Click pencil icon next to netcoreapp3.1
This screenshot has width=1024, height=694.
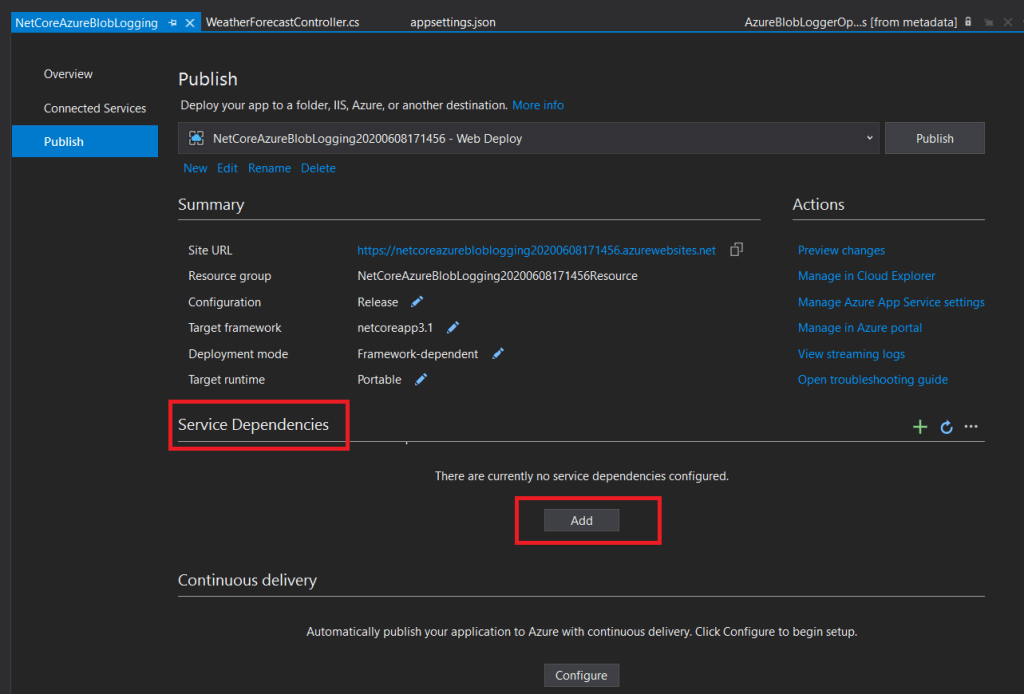click(x=453, y=328)
